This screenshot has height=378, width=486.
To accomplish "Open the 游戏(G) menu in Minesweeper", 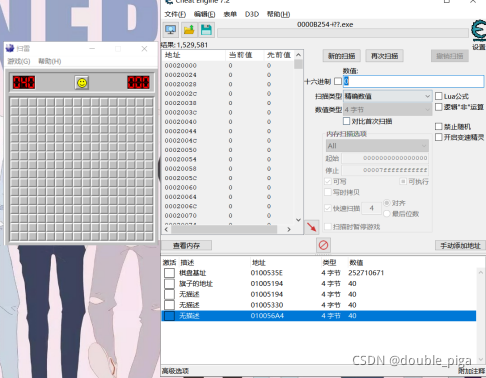I will [19, 61].
